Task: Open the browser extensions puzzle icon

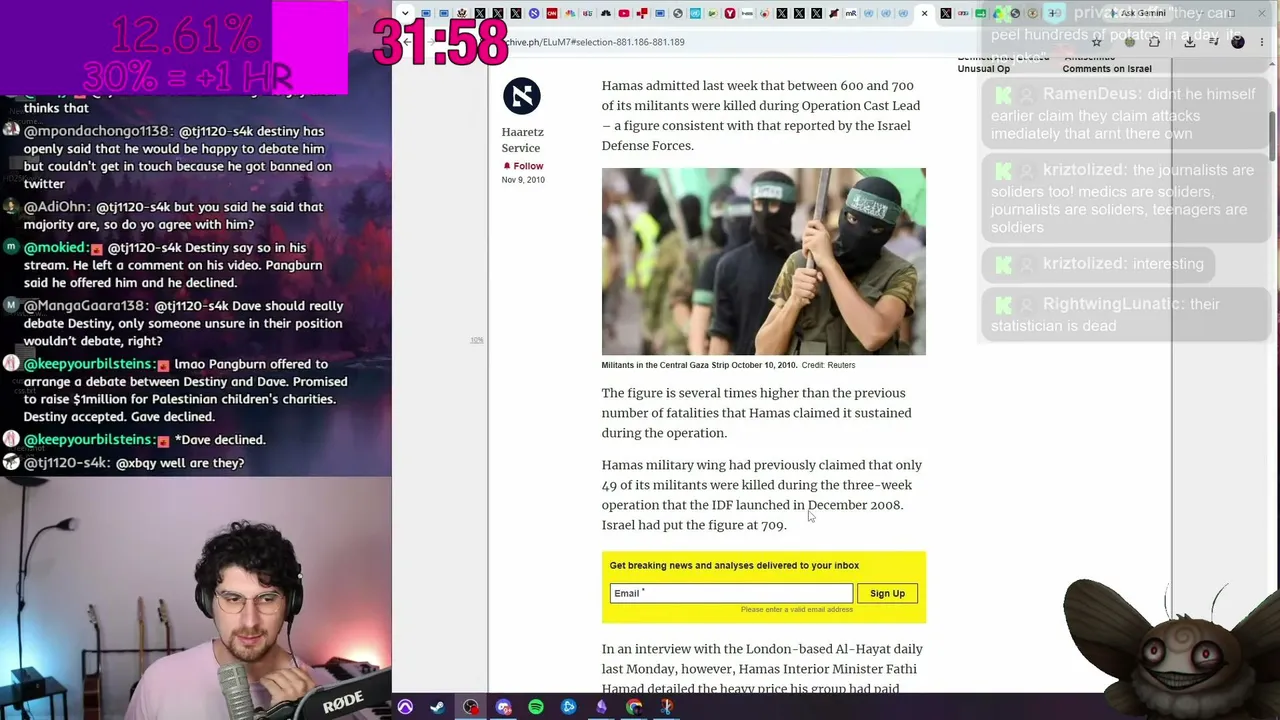Action: pos(1154,42)
